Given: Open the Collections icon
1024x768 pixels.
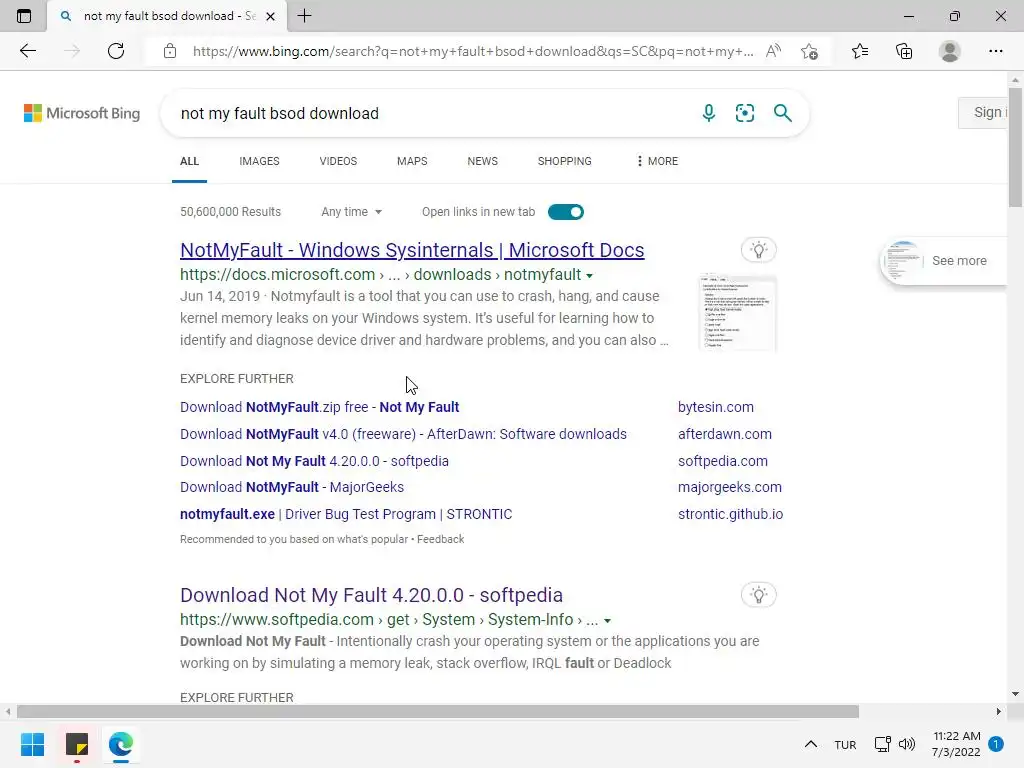Looking at the screenshot, I should (x=904, y=51).
